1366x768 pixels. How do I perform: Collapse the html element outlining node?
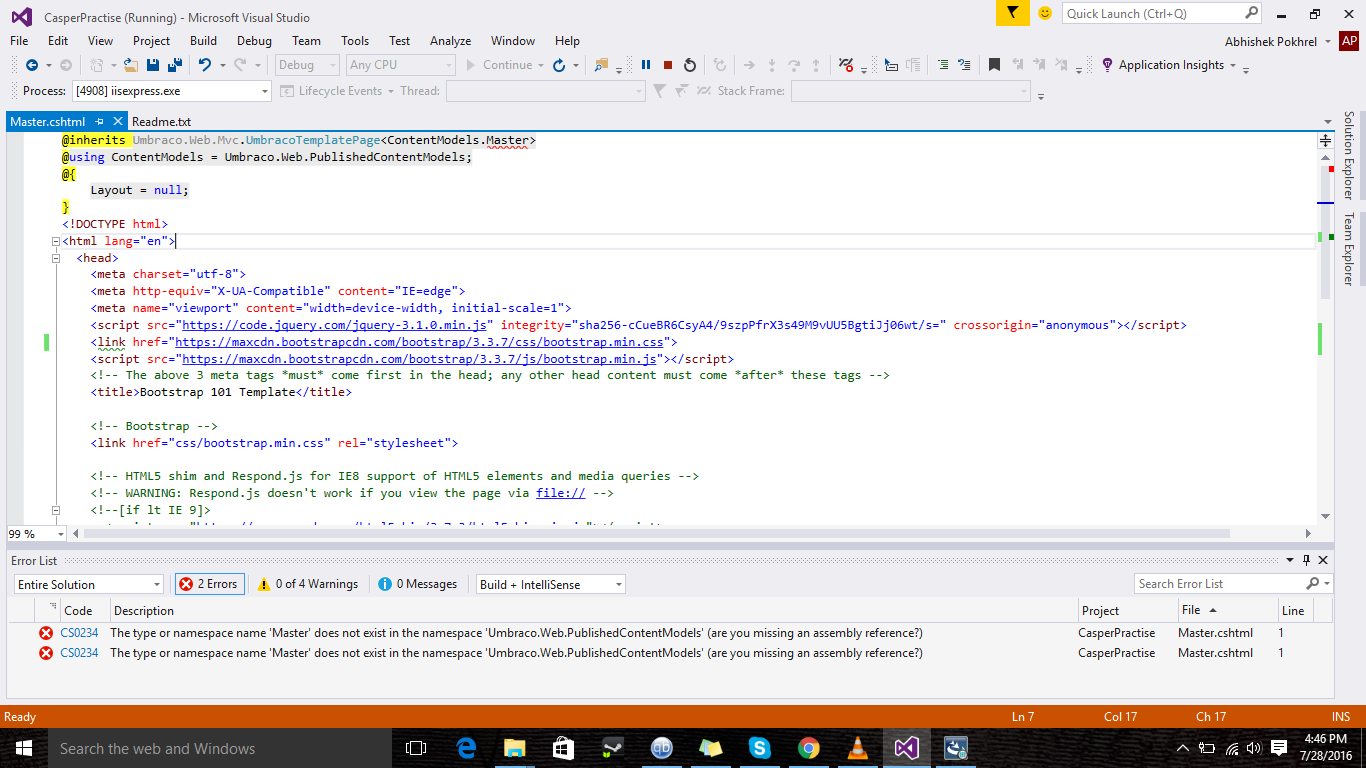click(x=56, y=242)
